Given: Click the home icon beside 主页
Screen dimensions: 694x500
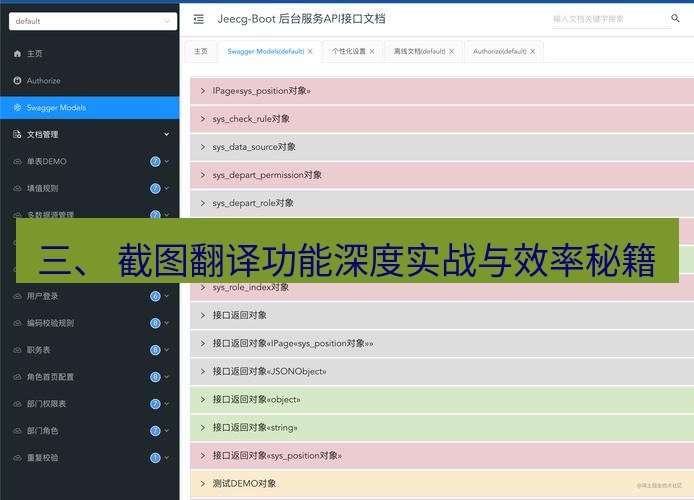Looking at the screenshot, I should pos(17,54).
